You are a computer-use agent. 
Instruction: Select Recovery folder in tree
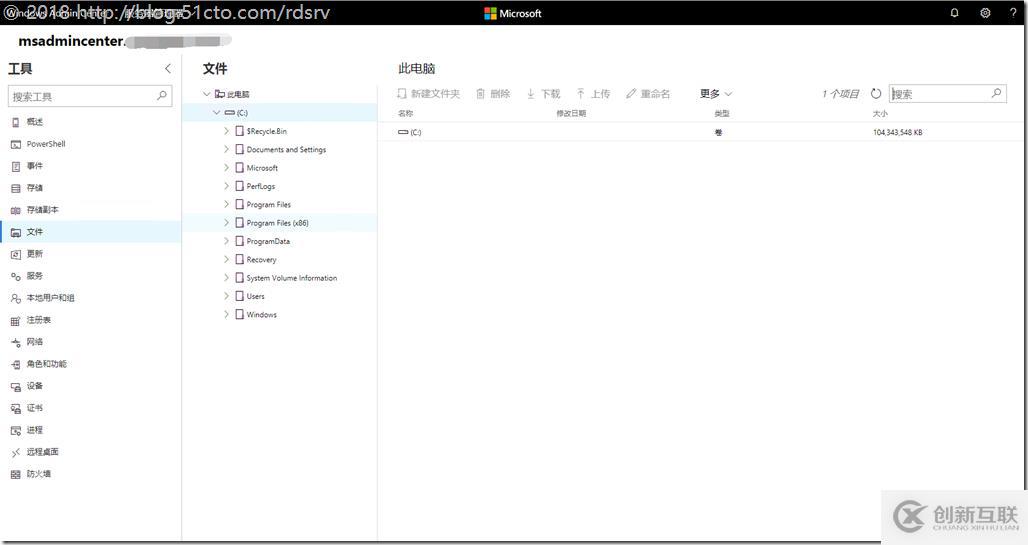[x=262, y=260]
